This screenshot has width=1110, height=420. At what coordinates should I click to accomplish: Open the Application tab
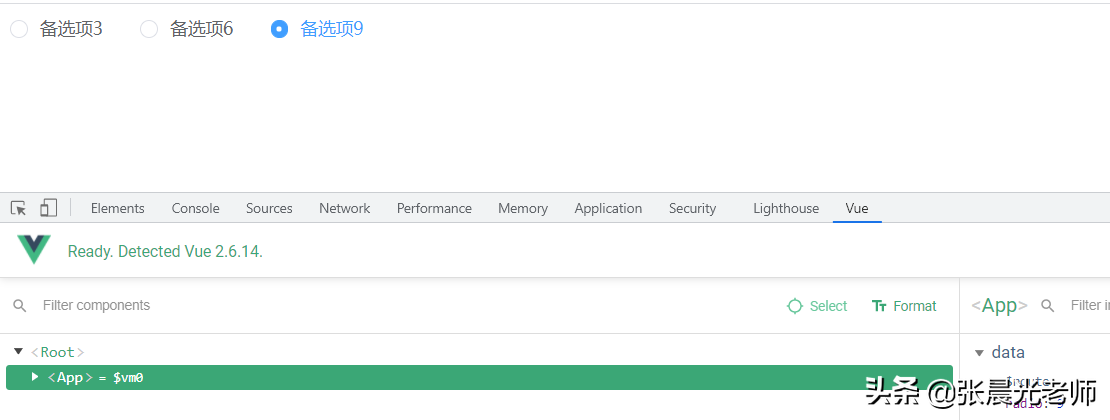(608, 208)
